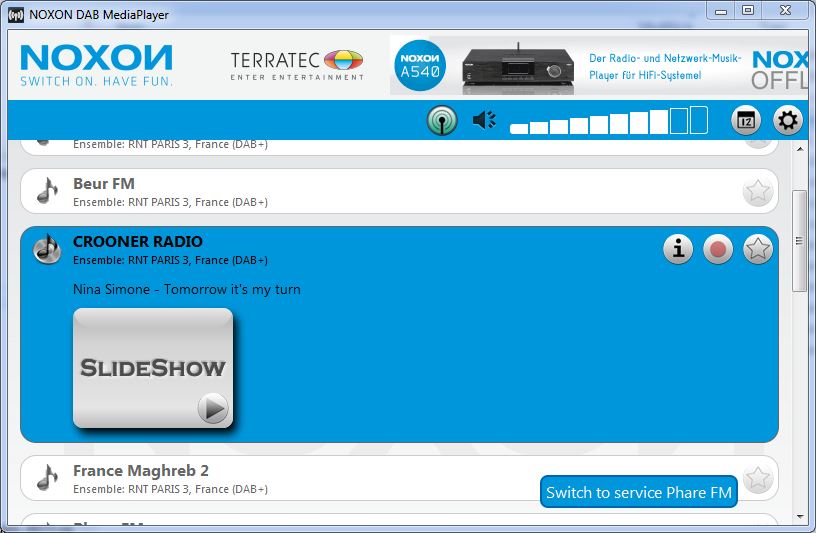
Task: Play the SlideShow via its play button
Action: (213, 409)
